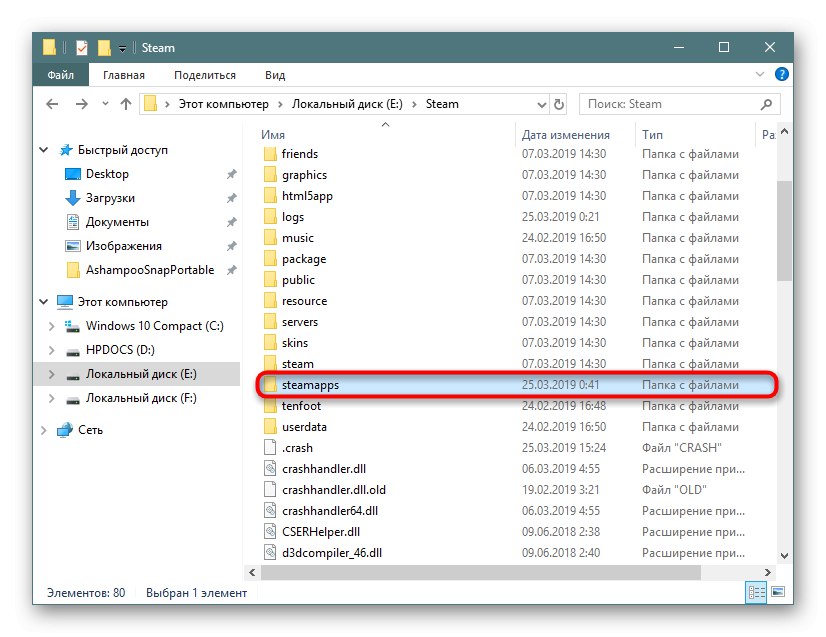Select Этот компьютер in navigation pane

(x=123, y=302)
